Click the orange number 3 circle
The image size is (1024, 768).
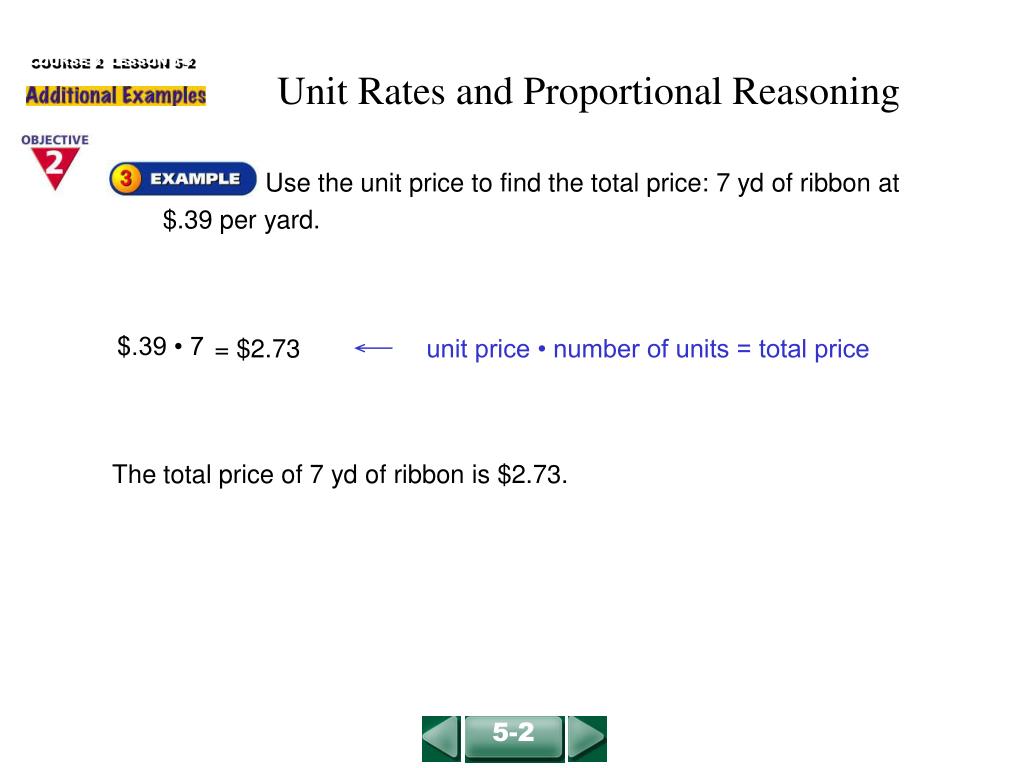tap(126, 178)
